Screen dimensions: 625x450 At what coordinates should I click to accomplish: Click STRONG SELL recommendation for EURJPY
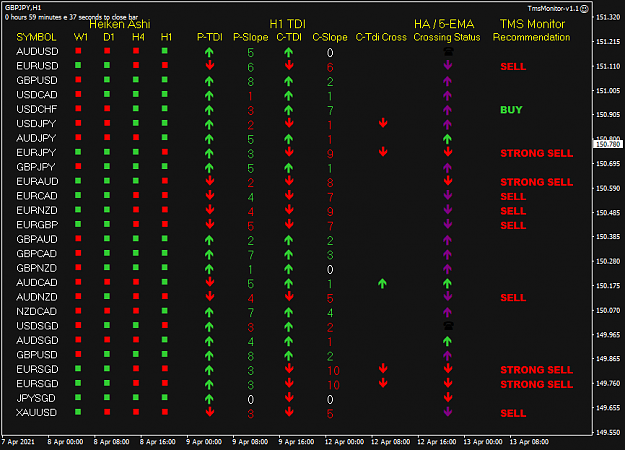pyautogui.click(x=537, y=153)
